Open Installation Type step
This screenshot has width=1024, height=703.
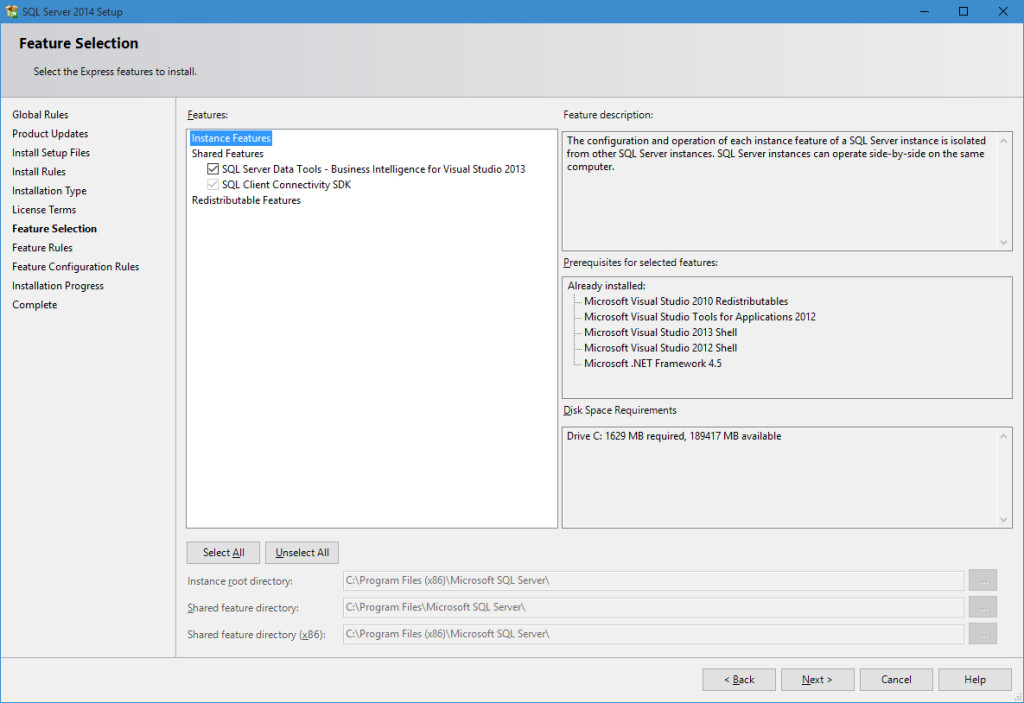pos(49,191)
